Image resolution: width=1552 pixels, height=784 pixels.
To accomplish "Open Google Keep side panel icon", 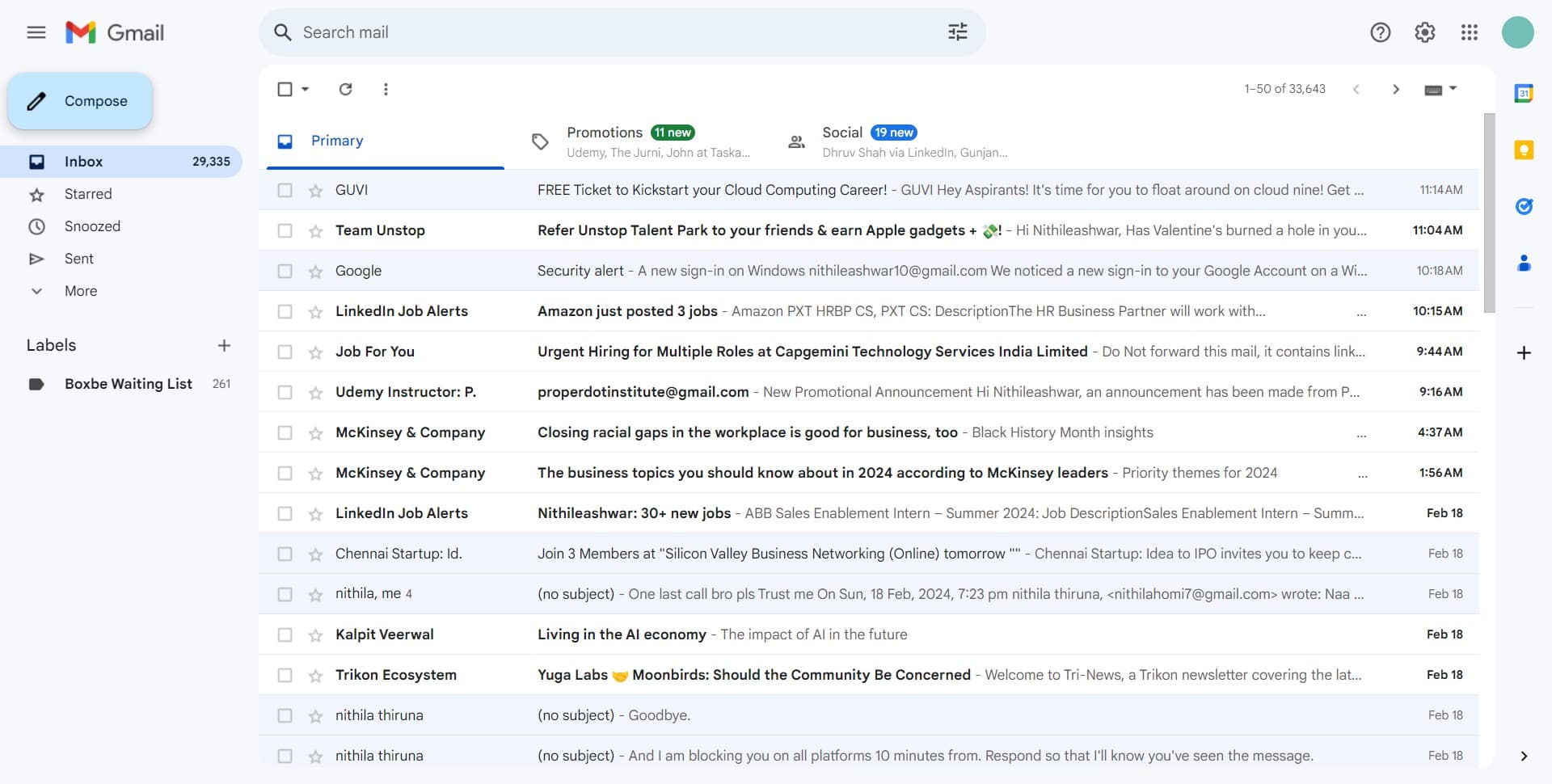I will pyautogui.click(x=1524, y=150).
